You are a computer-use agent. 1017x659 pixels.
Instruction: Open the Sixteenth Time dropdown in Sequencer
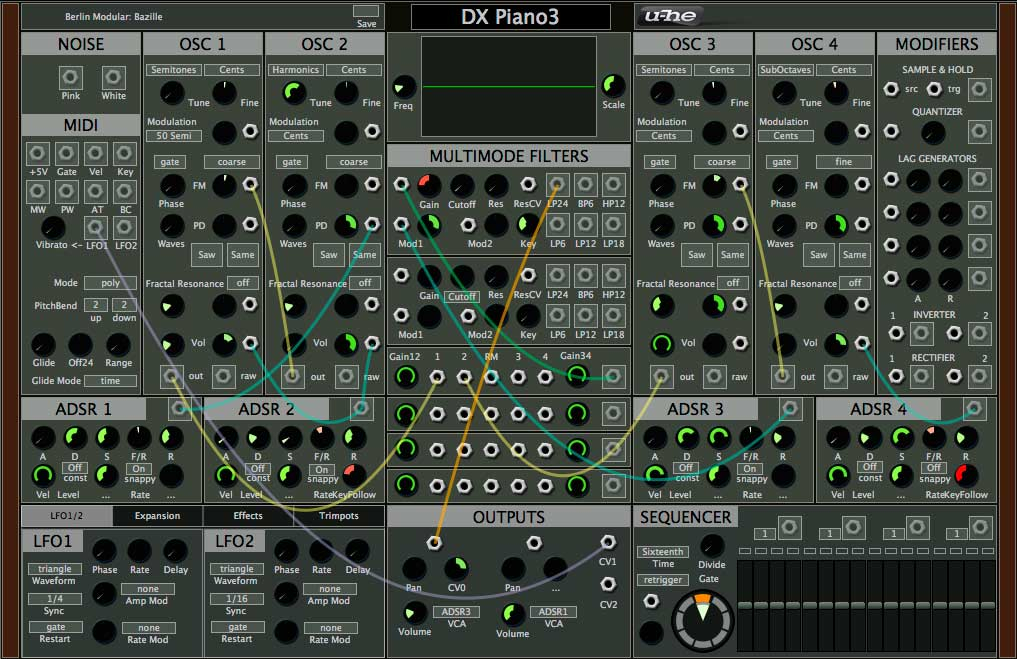pos(663,552)
